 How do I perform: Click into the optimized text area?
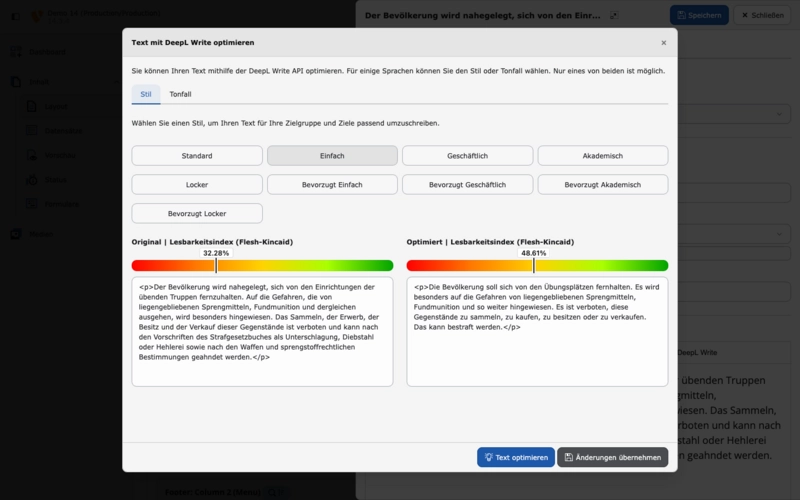click(537, 332)
